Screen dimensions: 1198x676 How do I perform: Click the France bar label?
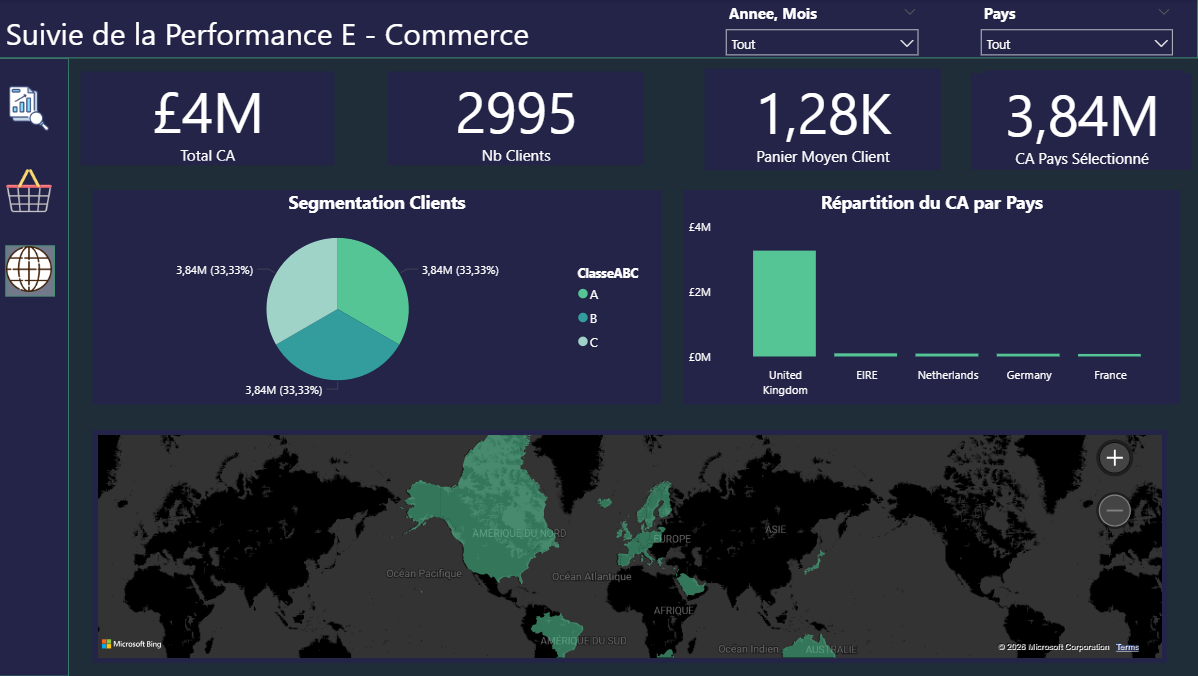[1109, 375]
